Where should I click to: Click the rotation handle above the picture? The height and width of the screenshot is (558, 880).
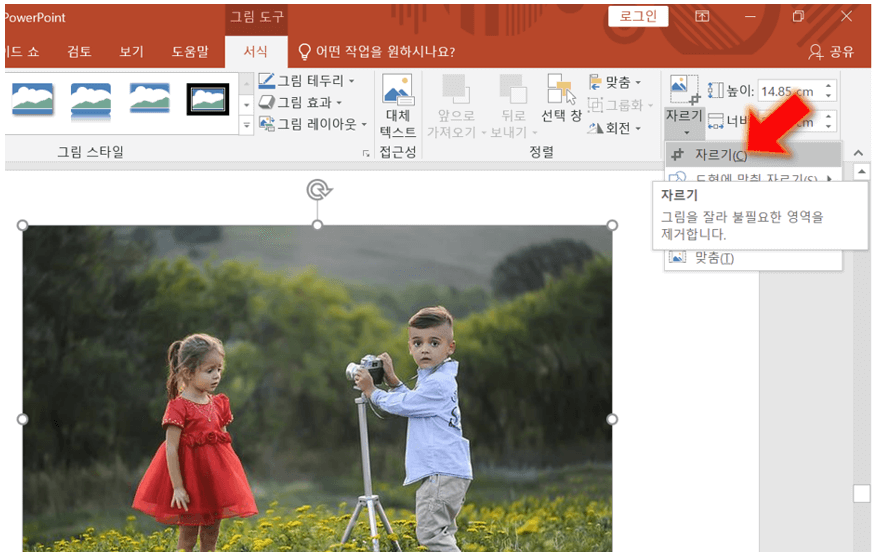[x=318, y=190]
